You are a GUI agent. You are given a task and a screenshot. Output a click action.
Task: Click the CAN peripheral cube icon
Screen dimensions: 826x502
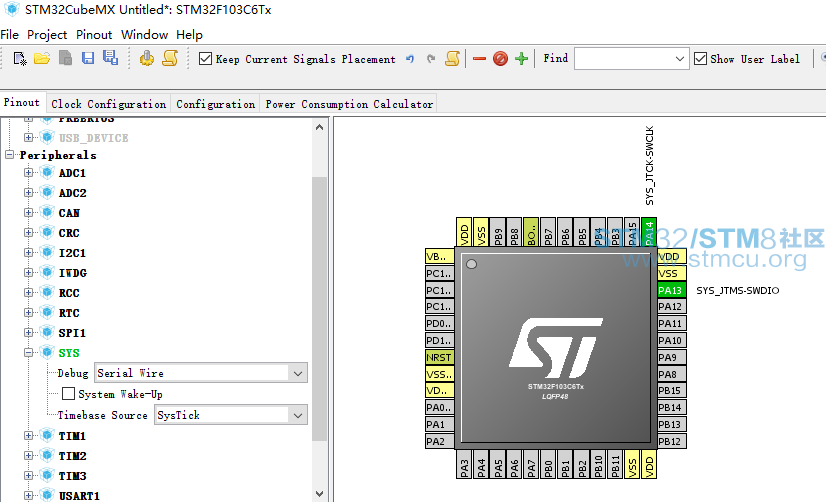point(47,212)
